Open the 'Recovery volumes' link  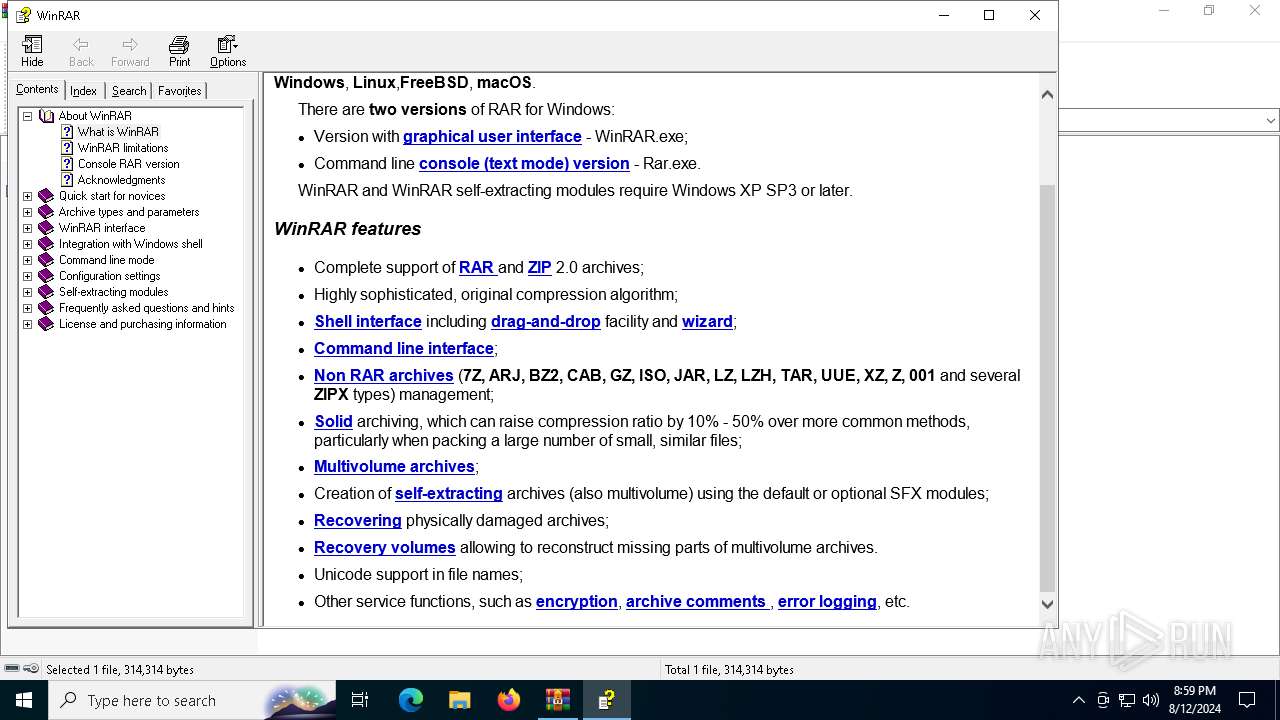[x=385, y=548]
